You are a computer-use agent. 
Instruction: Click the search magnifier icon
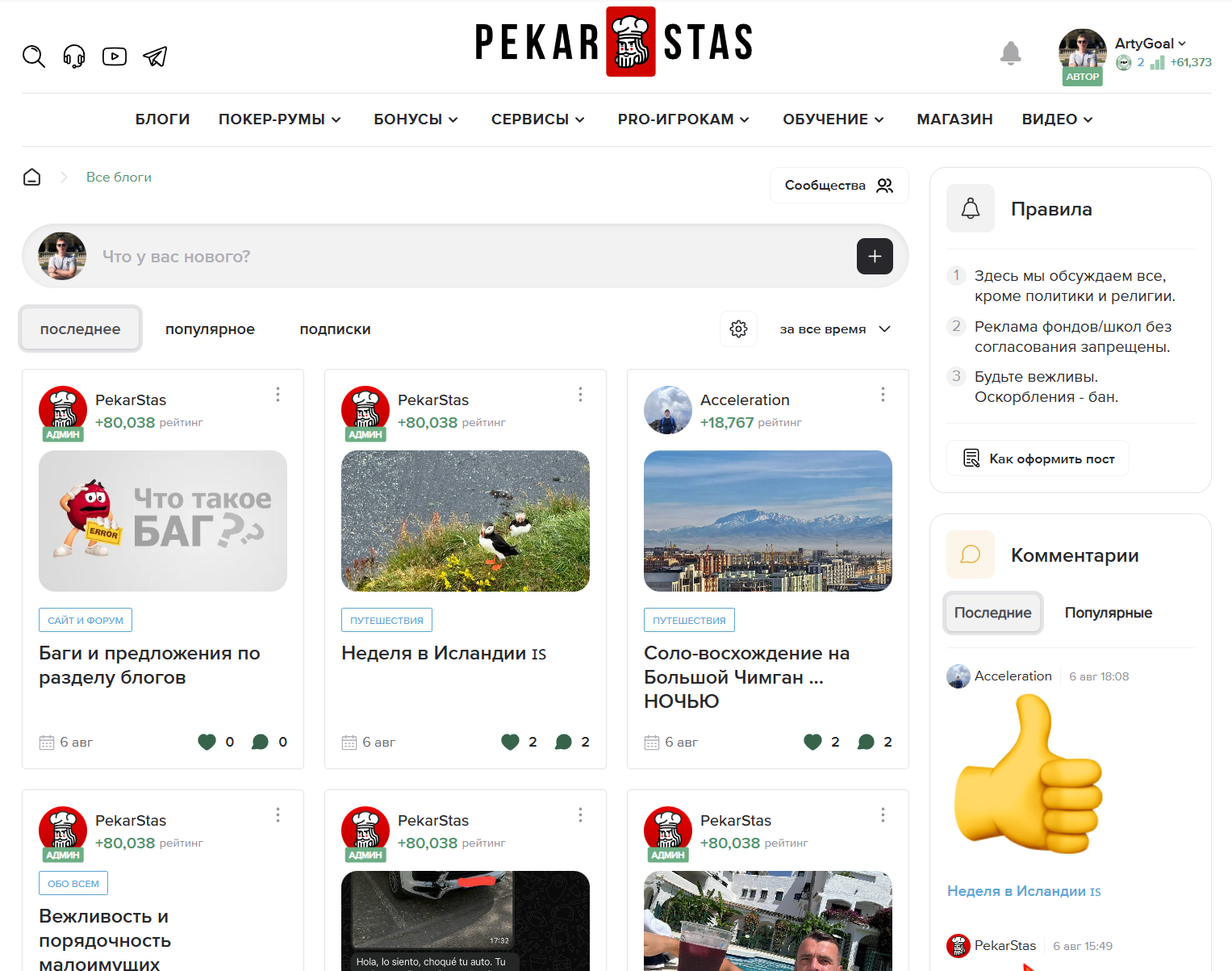33,57
